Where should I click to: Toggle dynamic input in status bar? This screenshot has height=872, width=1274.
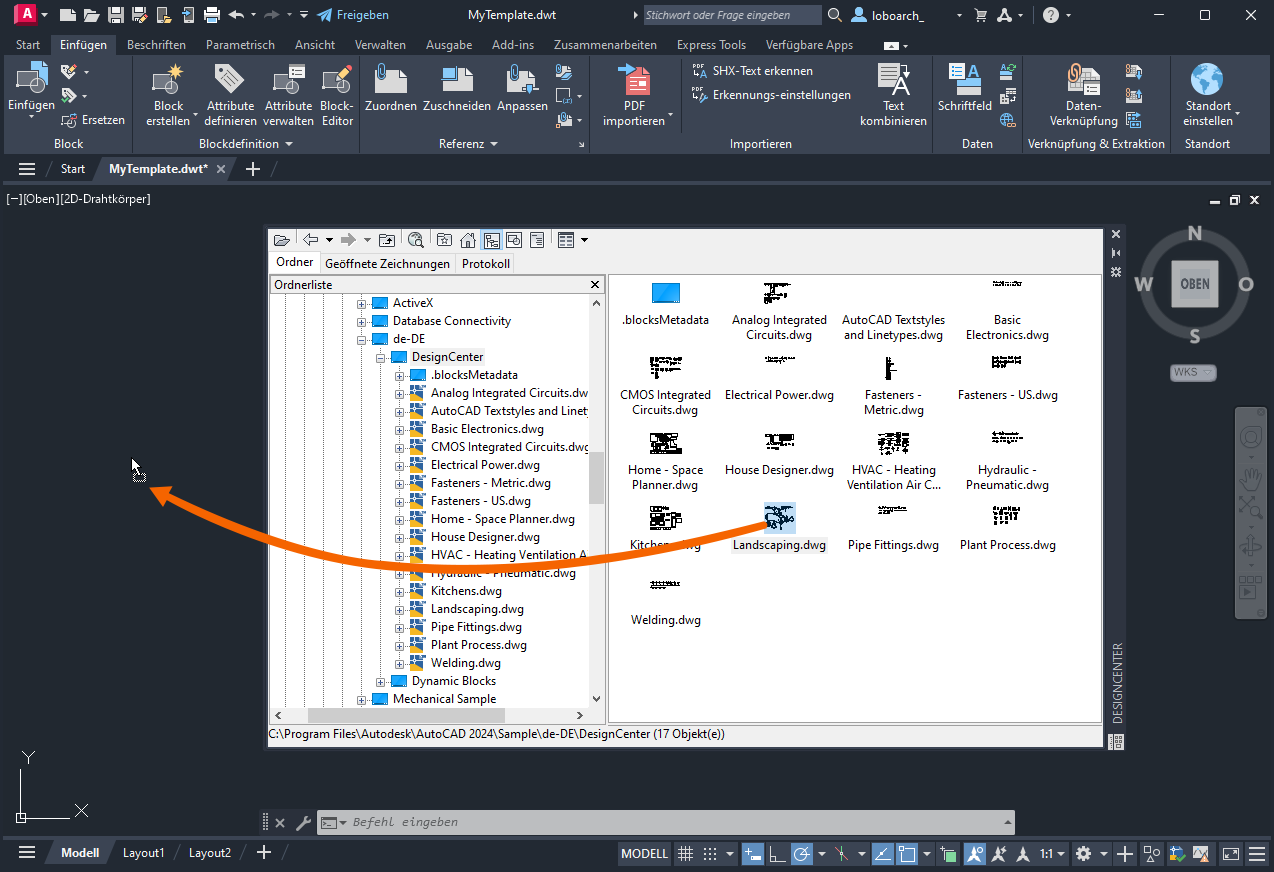pos(753,854)
